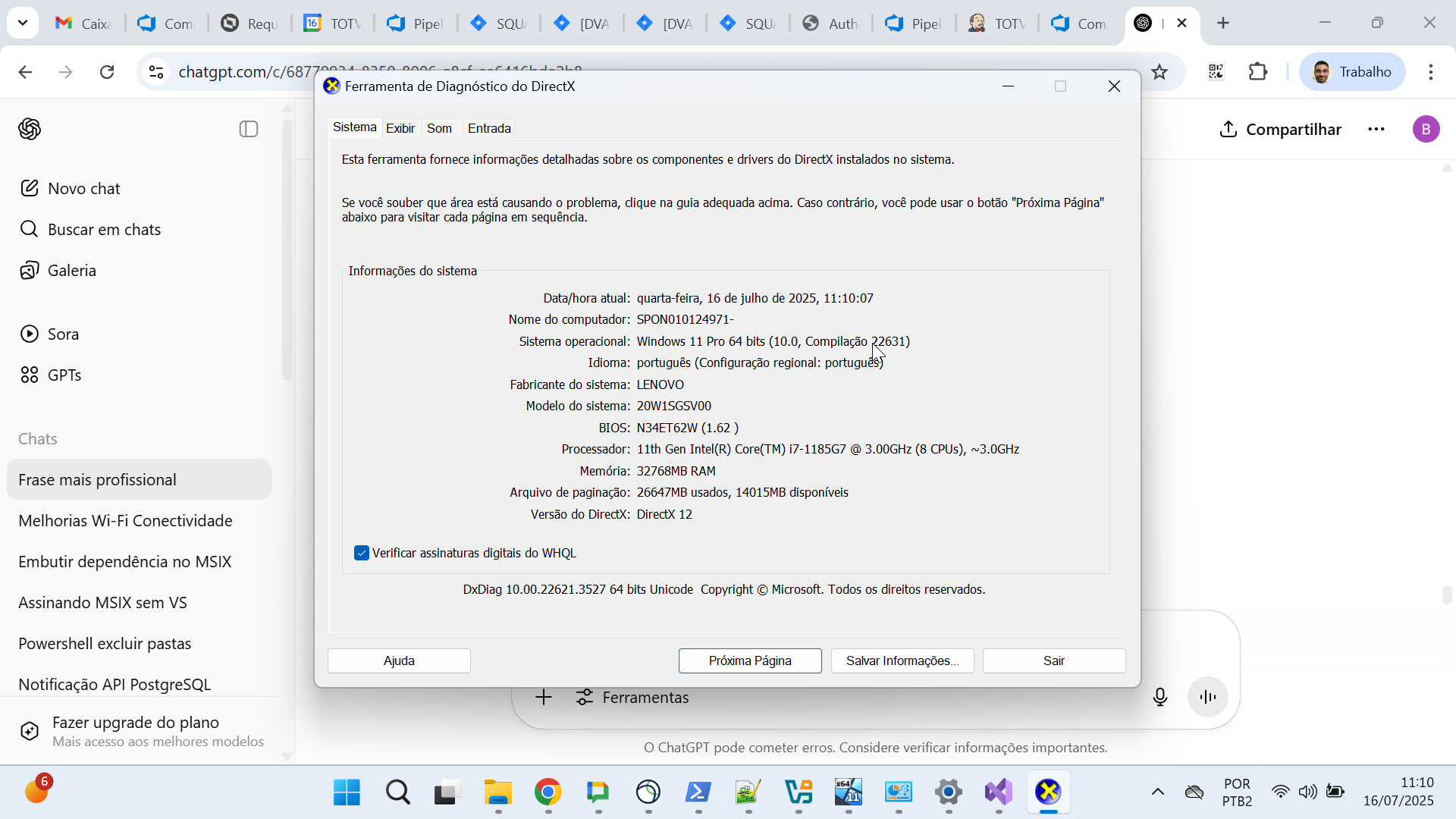1456x819 pixels.
Task: Switch to the Som tab
Action: pos(439,128)
